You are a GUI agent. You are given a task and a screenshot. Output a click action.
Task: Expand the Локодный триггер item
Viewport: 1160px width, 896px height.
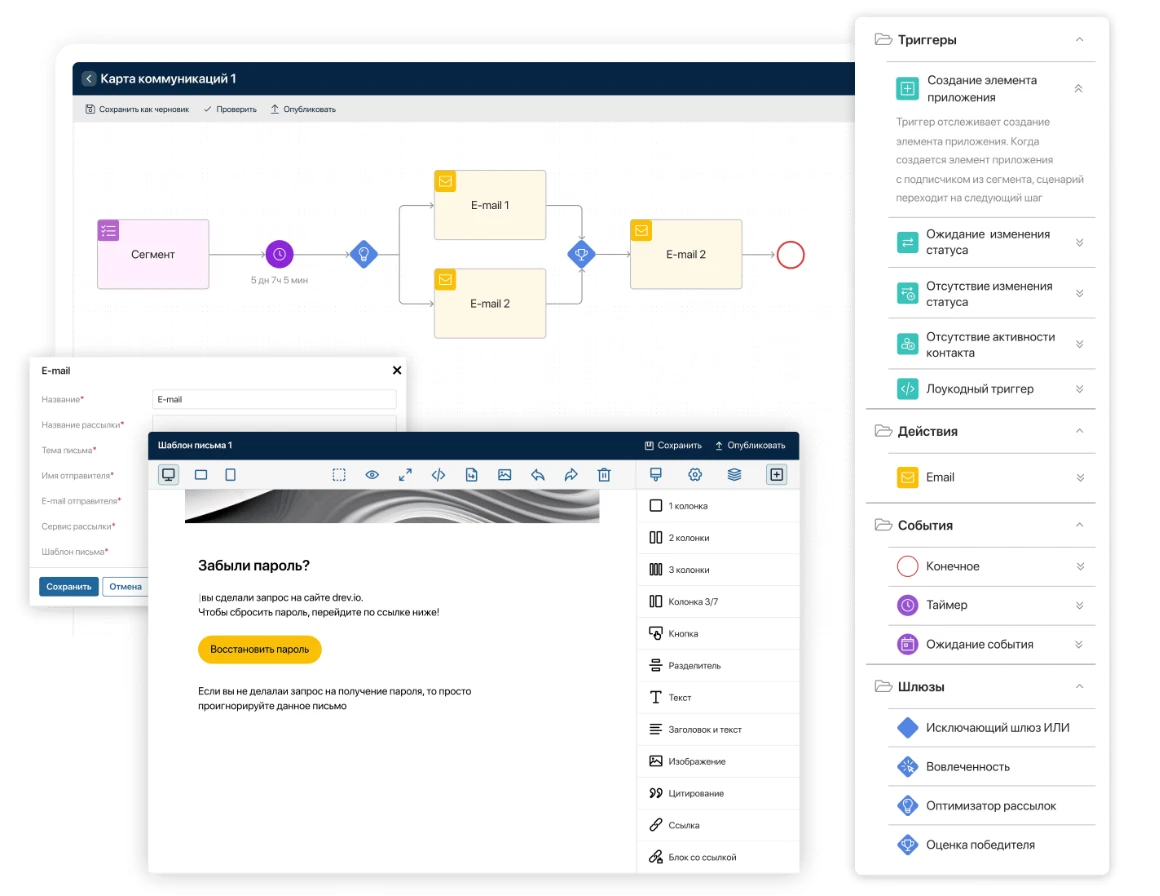pos(1079,389)
